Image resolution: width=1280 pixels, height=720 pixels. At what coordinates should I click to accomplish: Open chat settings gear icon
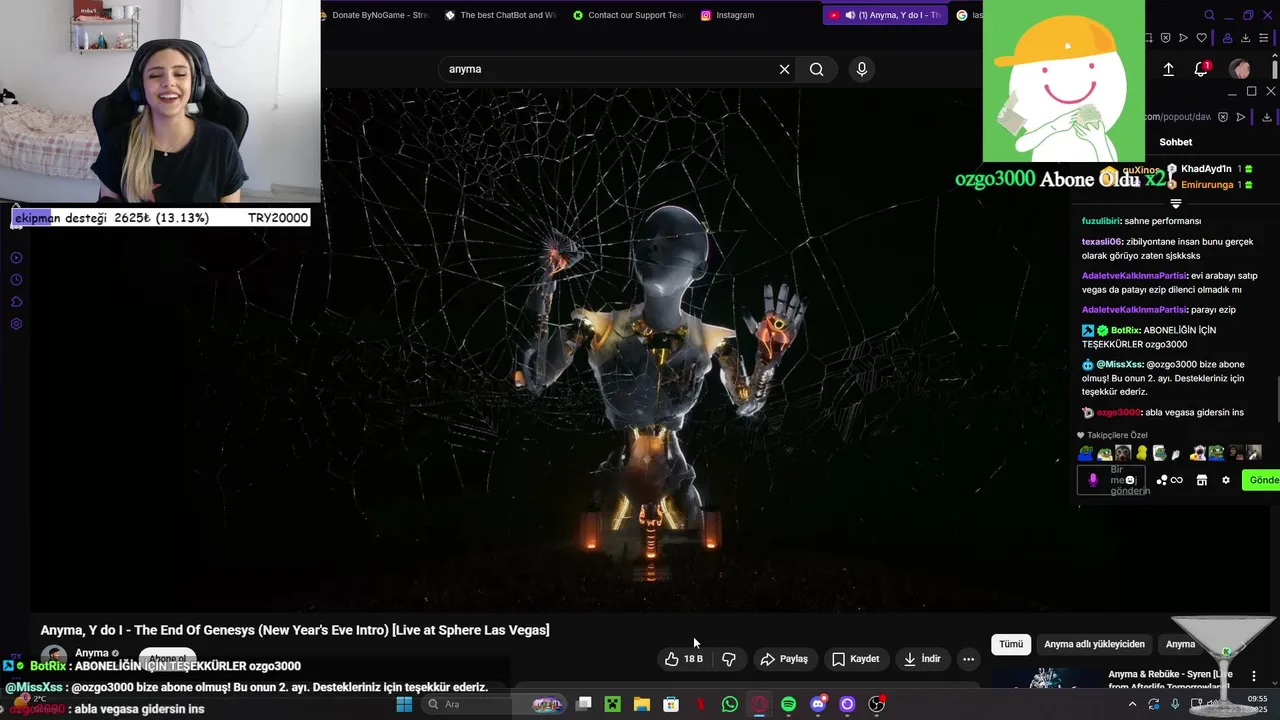[x=1226, y=480]
